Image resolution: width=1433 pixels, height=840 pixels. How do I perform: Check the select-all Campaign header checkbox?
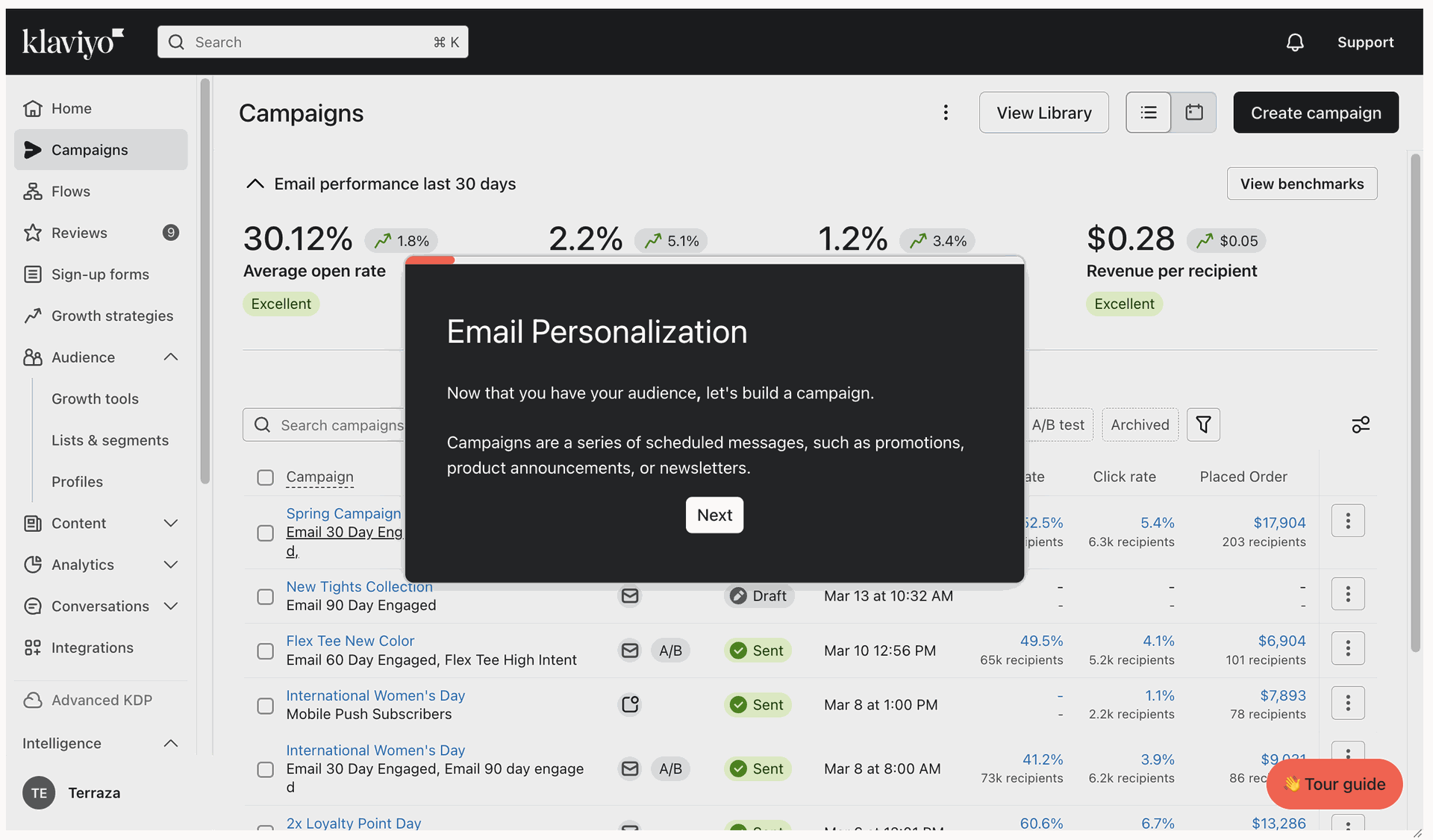tap(265, 477)
